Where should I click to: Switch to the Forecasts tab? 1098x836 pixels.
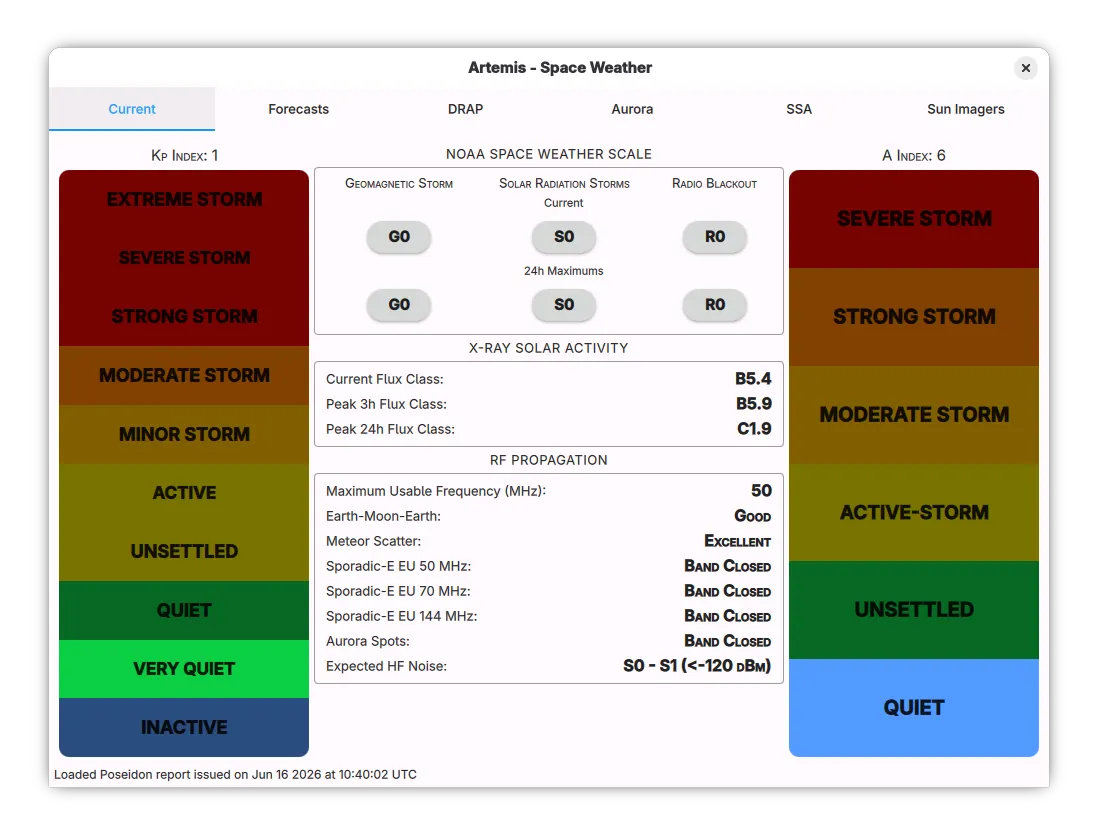point(298,109)
